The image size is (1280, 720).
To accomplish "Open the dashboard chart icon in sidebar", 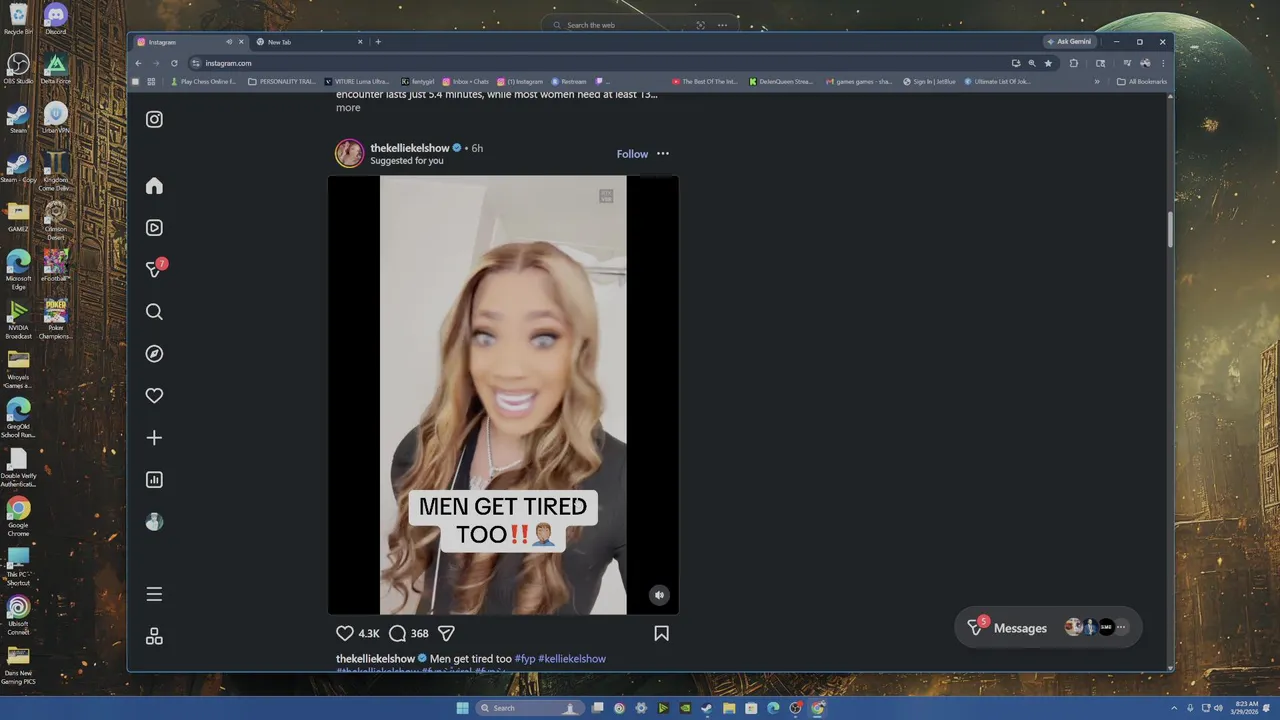I will click(154, 480).
